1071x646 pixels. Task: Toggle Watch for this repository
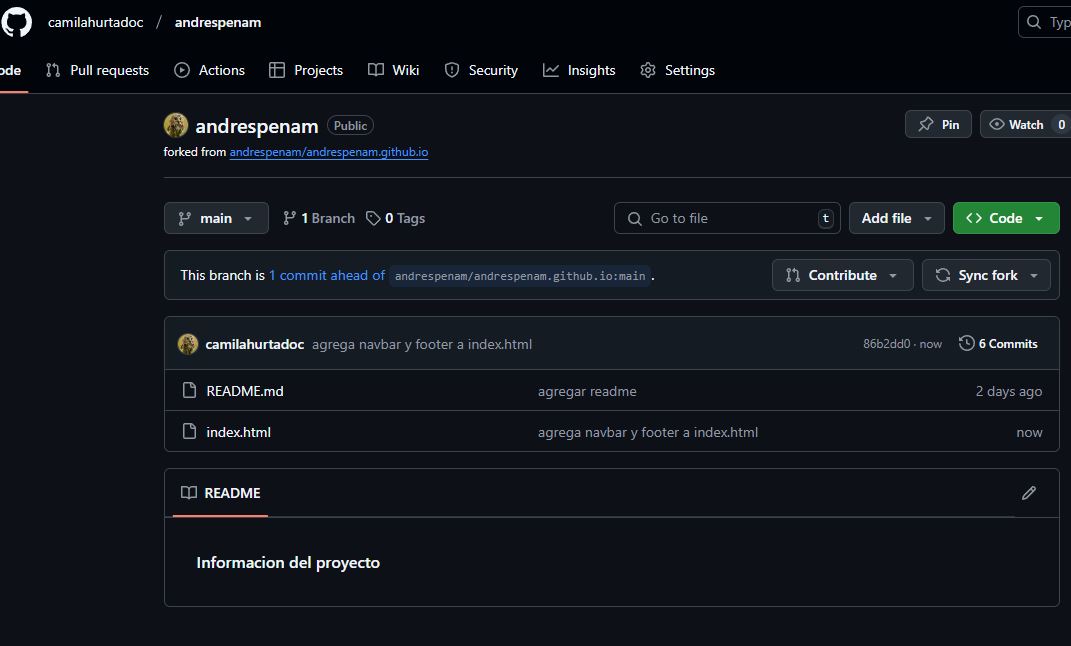[1024, 124]
